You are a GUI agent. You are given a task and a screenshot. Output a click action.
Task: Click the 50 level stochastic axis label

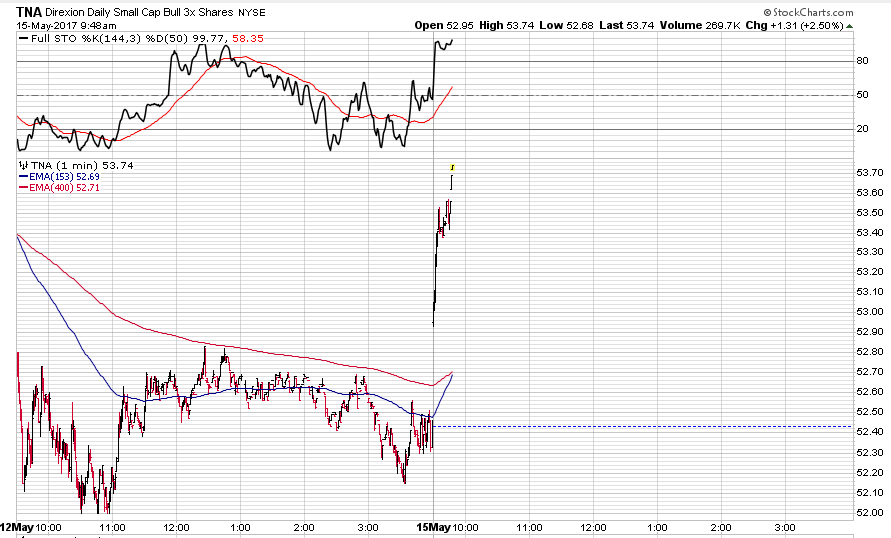coord(862,95)
